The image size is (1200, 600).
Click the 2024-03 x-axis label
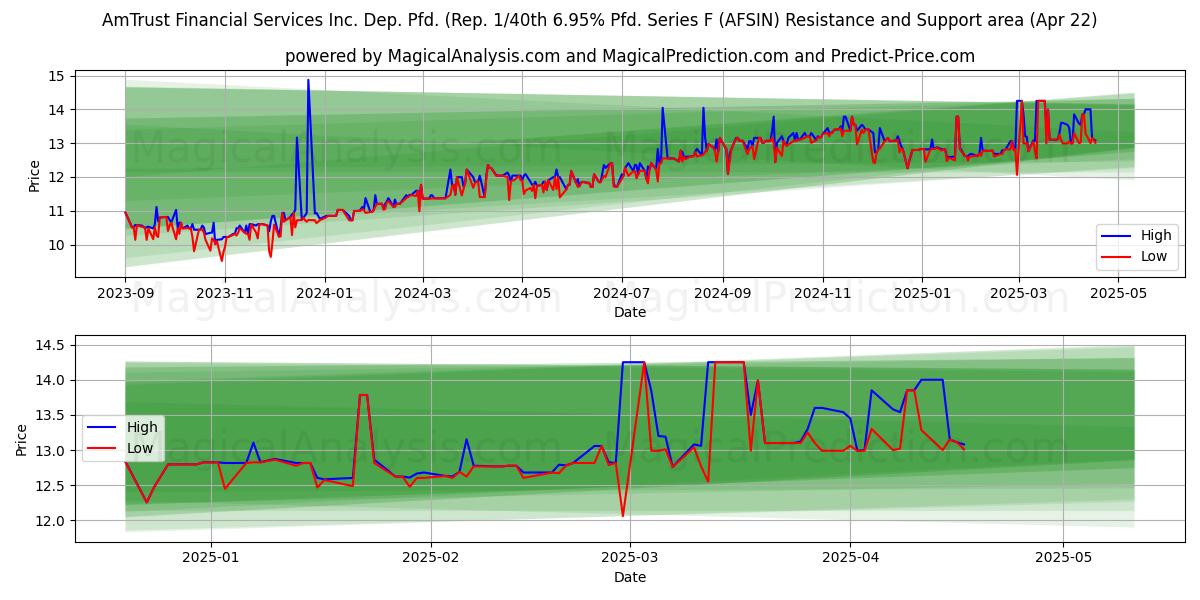pos(422,295)
